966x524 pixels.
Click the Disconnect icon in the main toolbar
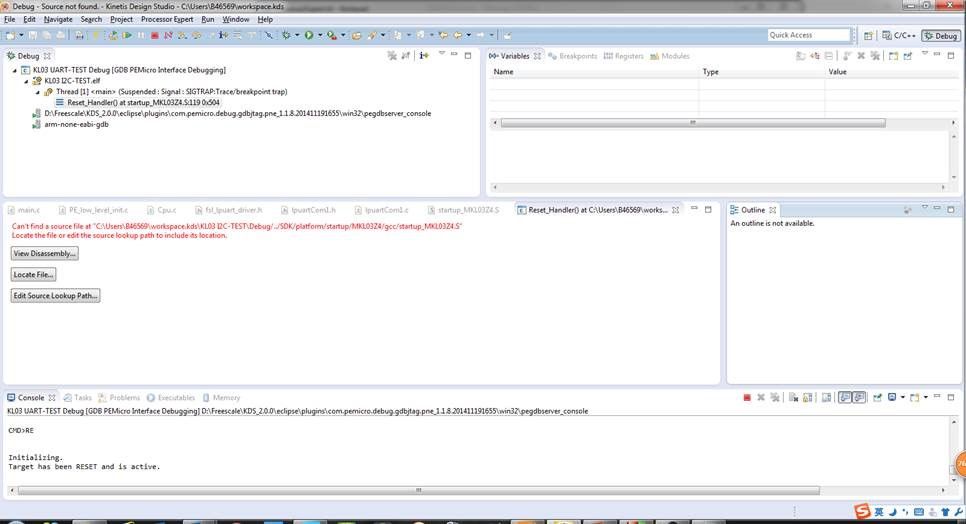click(x=168, y=35)
